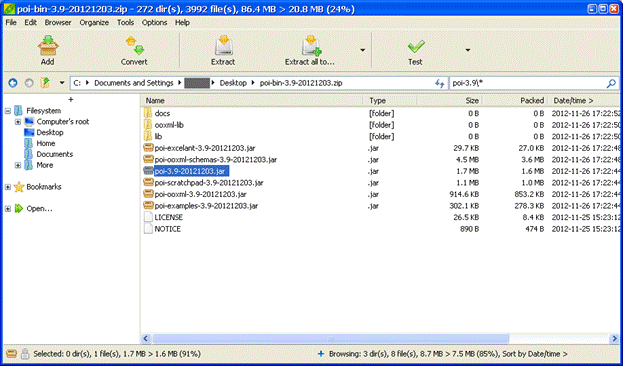Click poi-excelant-3.9-20121203.jar archive icon
Viewport: 623px width, 366px height.
tap(148, 148)
